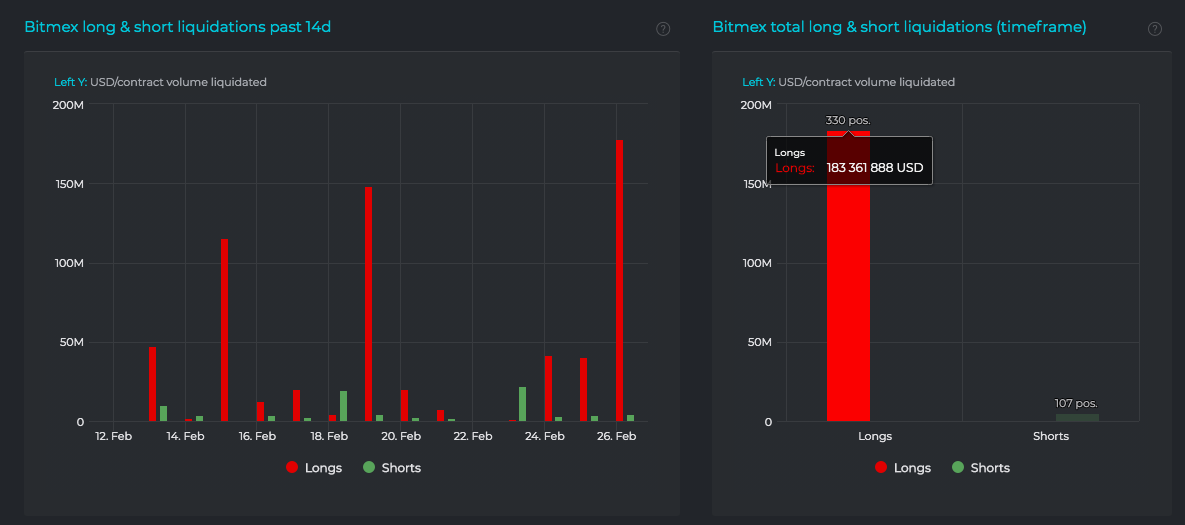Select the red Longs bar near 150M on 19 Feb
Image resolution: width=1185 pixels, height=525 pixels.
click(x=369, y=304)
